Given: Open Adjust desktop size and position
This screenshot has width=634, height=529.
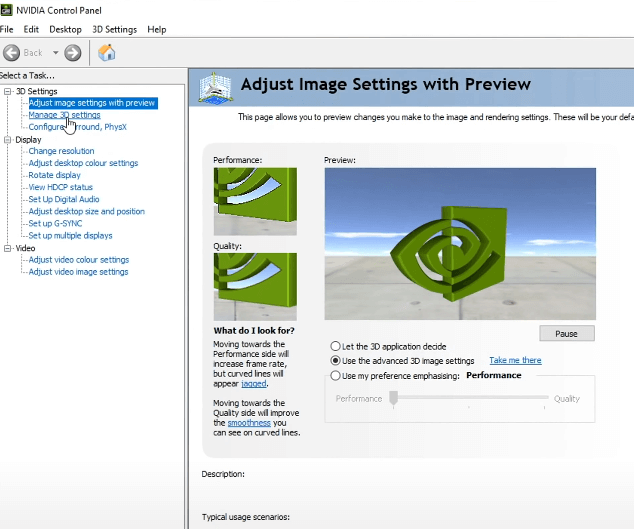Looking at the screenshot, I should coord(87,212).
